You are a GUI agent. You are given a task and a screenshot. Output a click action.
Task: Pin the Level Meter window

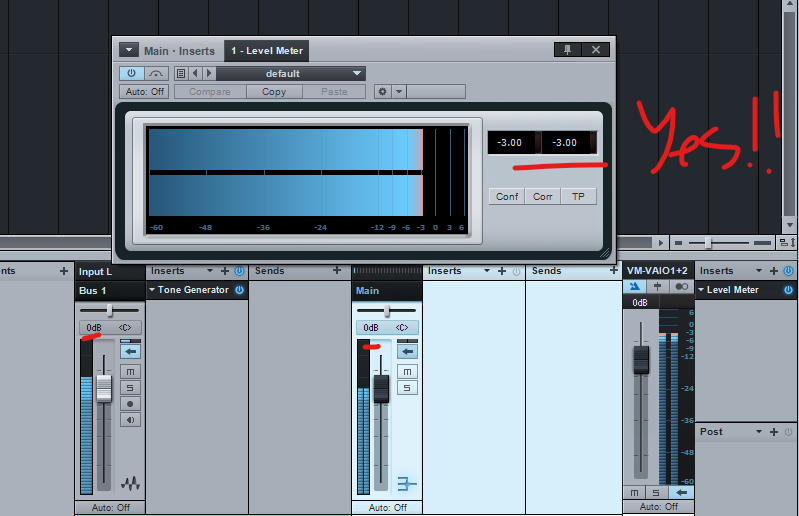567,49
